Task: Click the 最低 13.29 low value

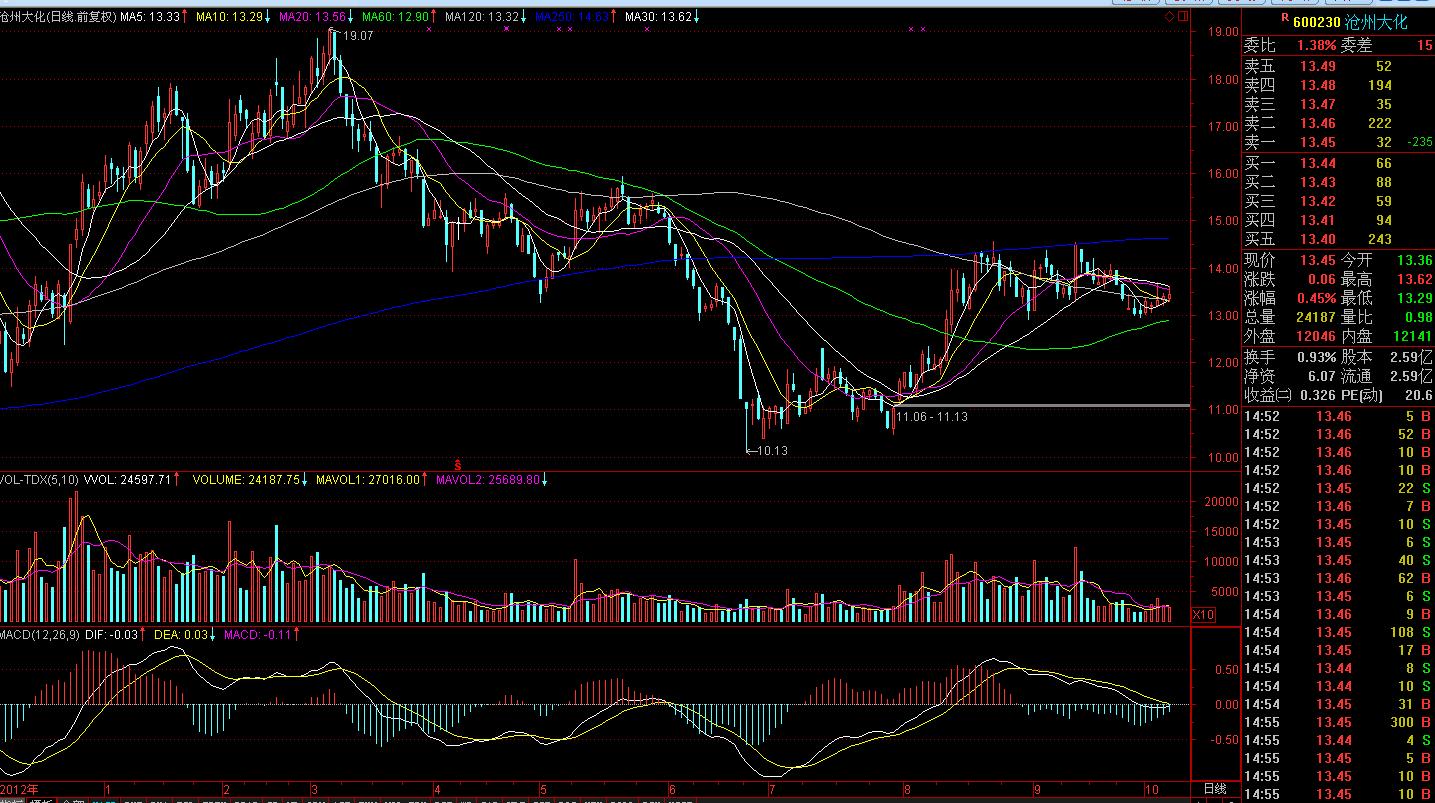Action: coord(1413,298)
